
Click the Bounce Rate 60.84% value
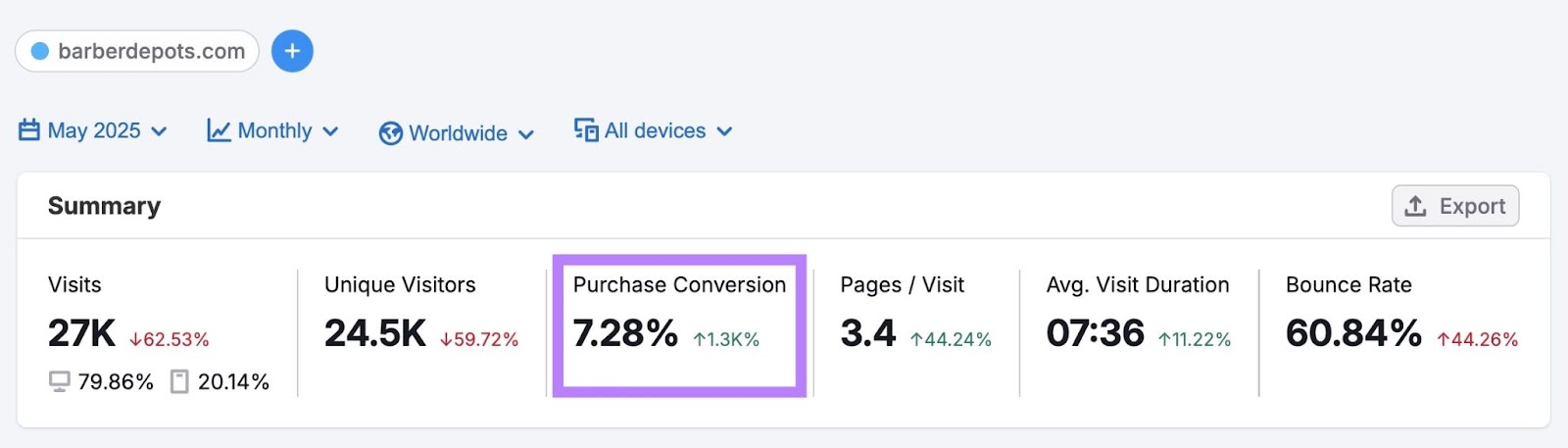[1353, 333]
